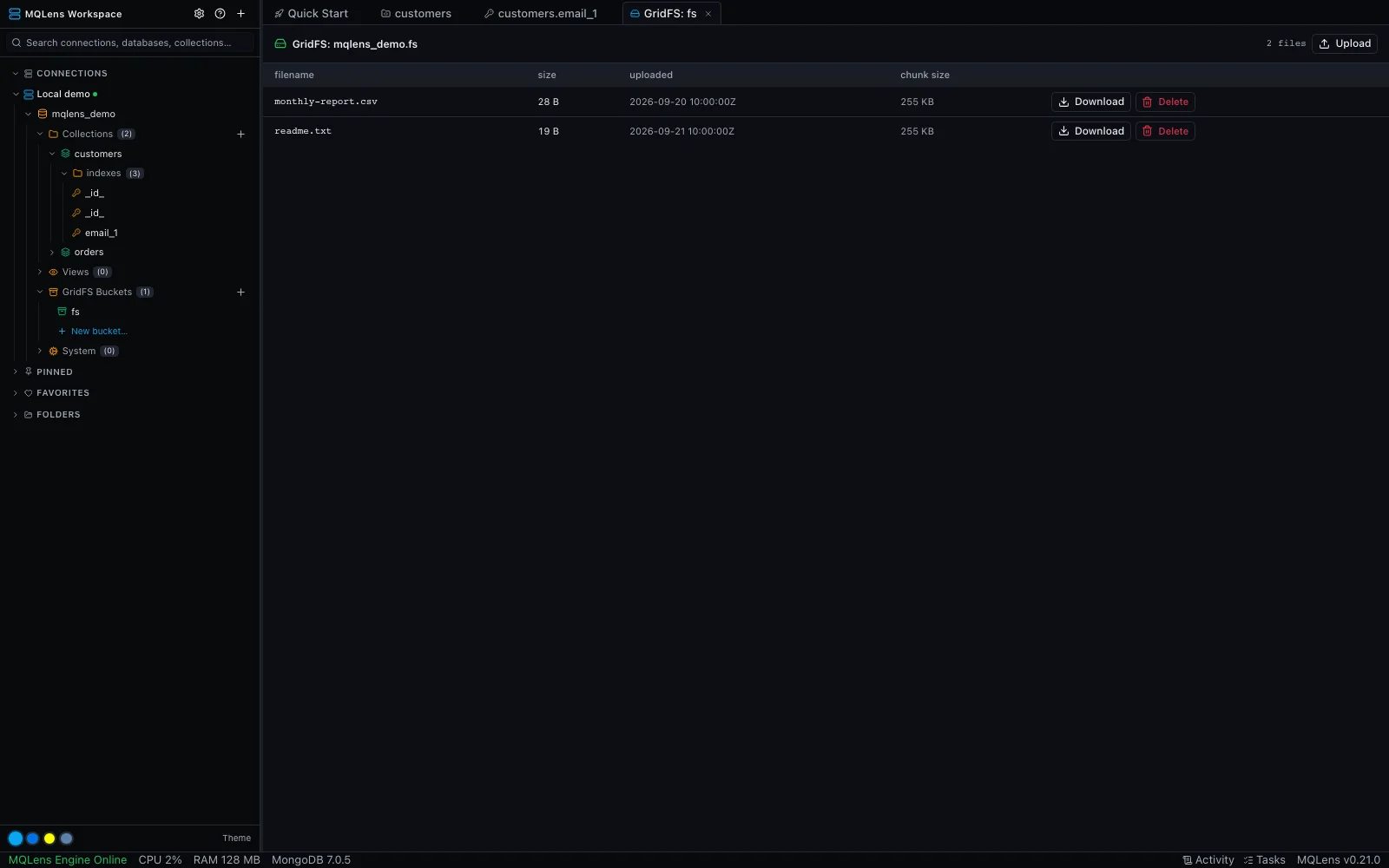Image resolution: width=1389 pixels, height=868 pixels.
Task: Add a collection with the Collections plus icon
Action: pos(240,135)
